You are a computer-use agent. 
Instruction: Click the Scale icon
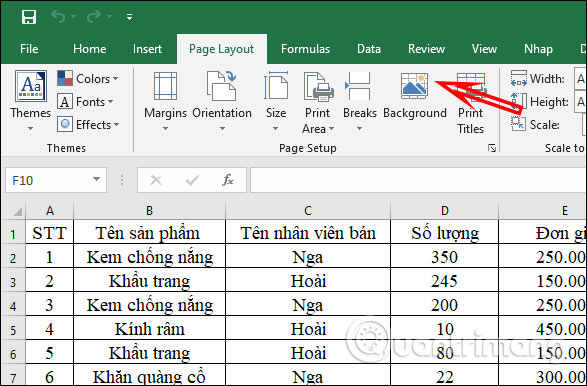tap(518, 124)
